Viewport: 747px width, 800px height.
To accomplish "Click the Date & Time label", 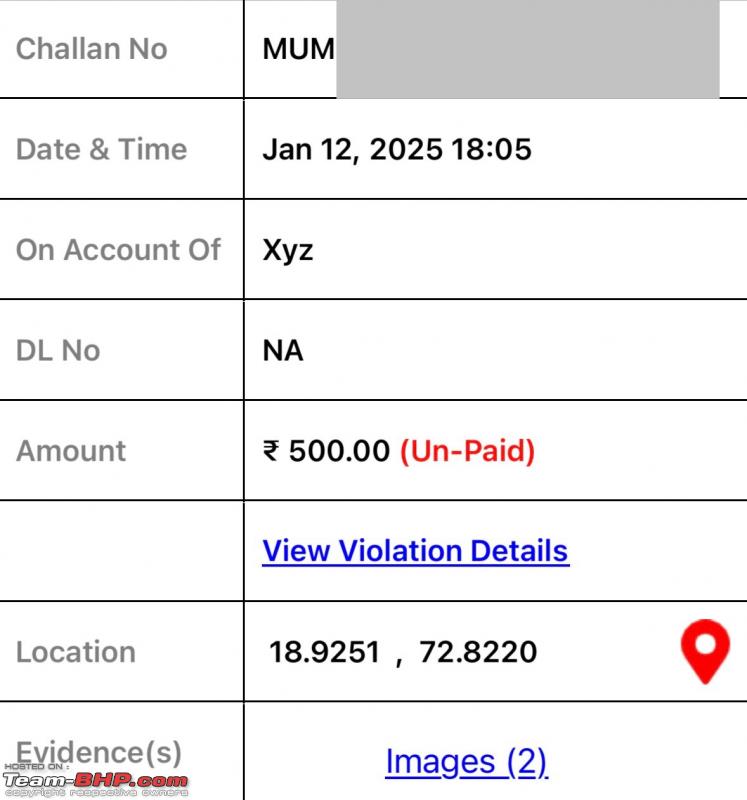I will tap(102, 149).
